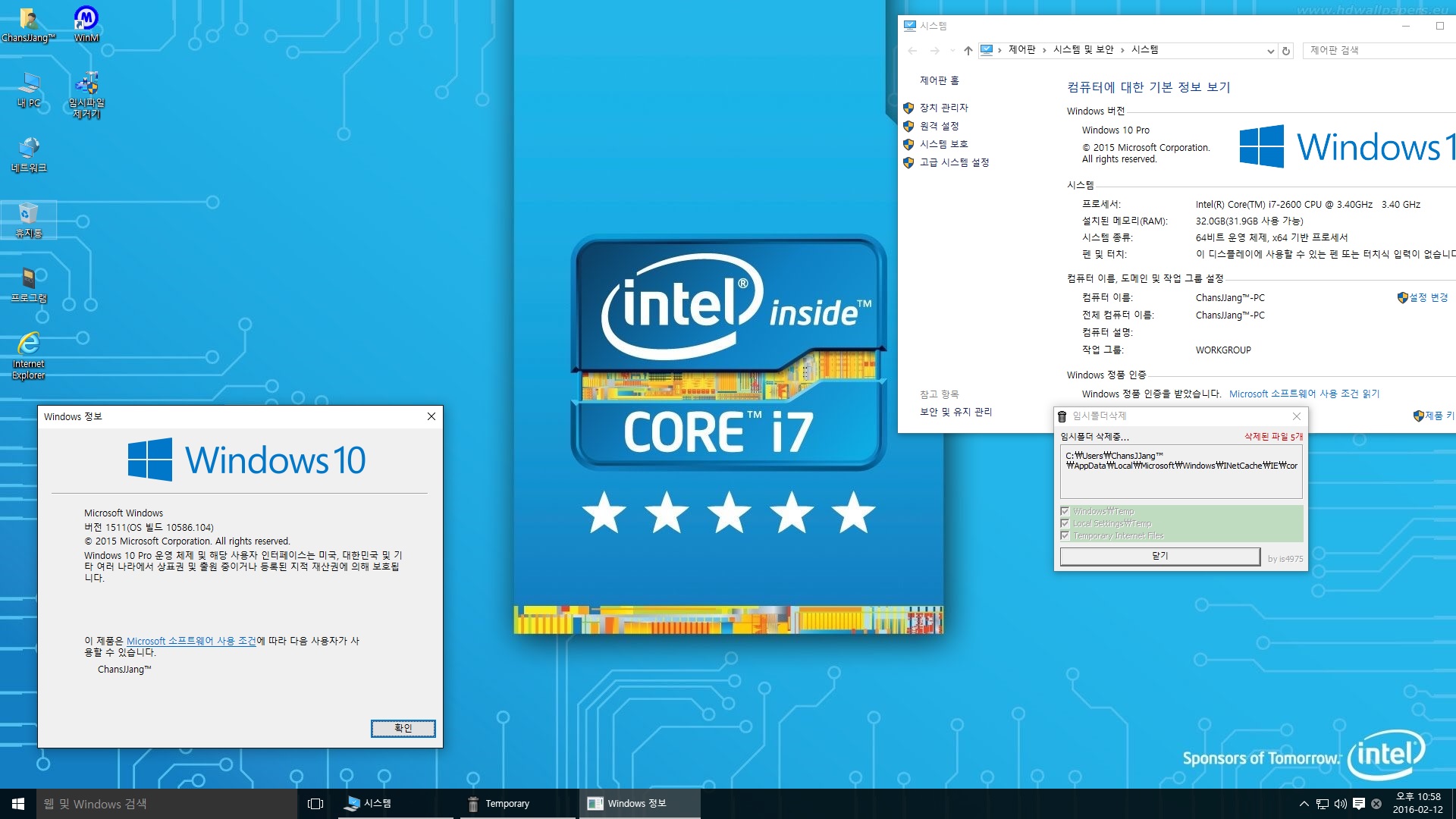Screen dimensions: 1456x819
Task: Click the shield icon next to 고급 시스템 설정
Action: click(x=908, y=162)
